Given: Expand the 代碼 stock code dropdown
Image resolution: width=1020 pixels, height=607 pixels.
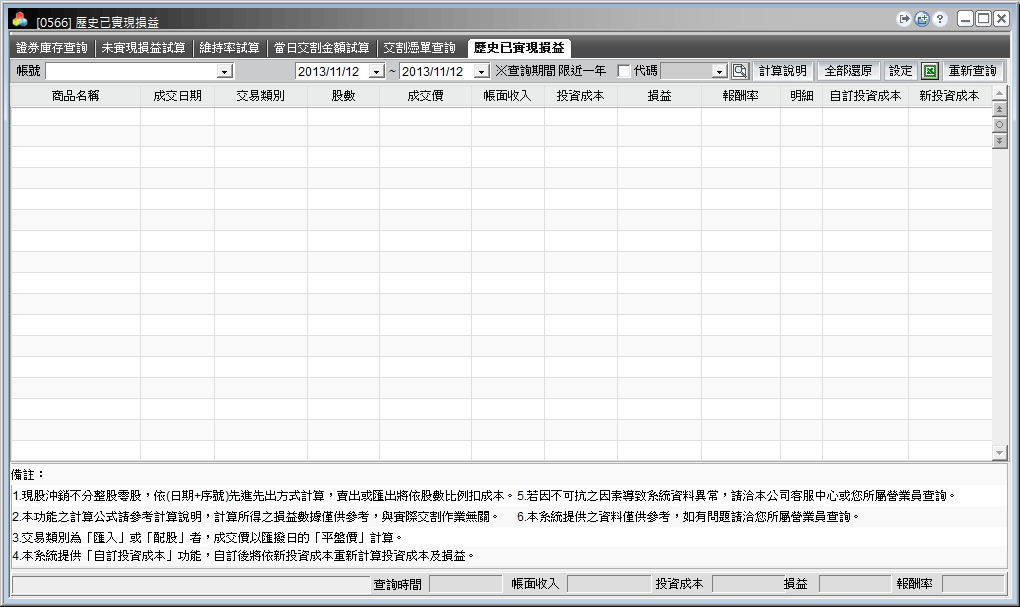Looking at the screenshot, I should point(719,72).
